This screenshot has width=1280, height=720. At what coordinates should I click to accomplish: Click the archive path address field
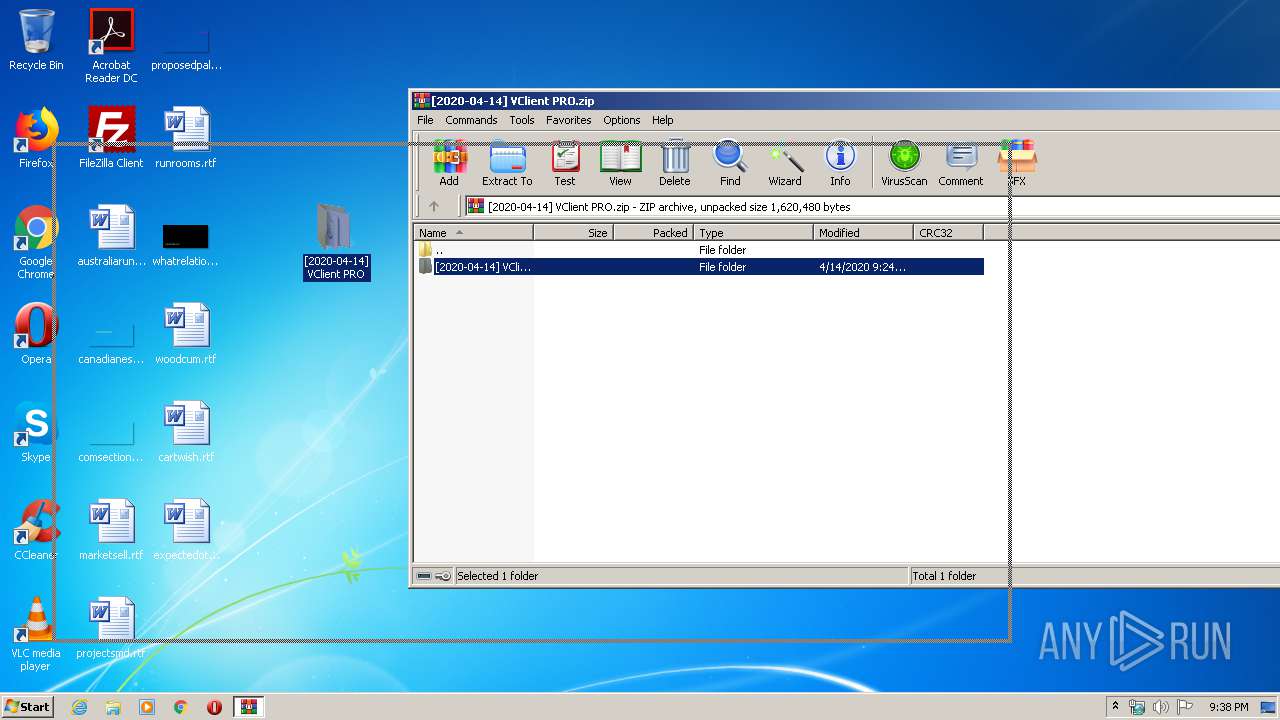pyautogui.click(x=872, y=207)
